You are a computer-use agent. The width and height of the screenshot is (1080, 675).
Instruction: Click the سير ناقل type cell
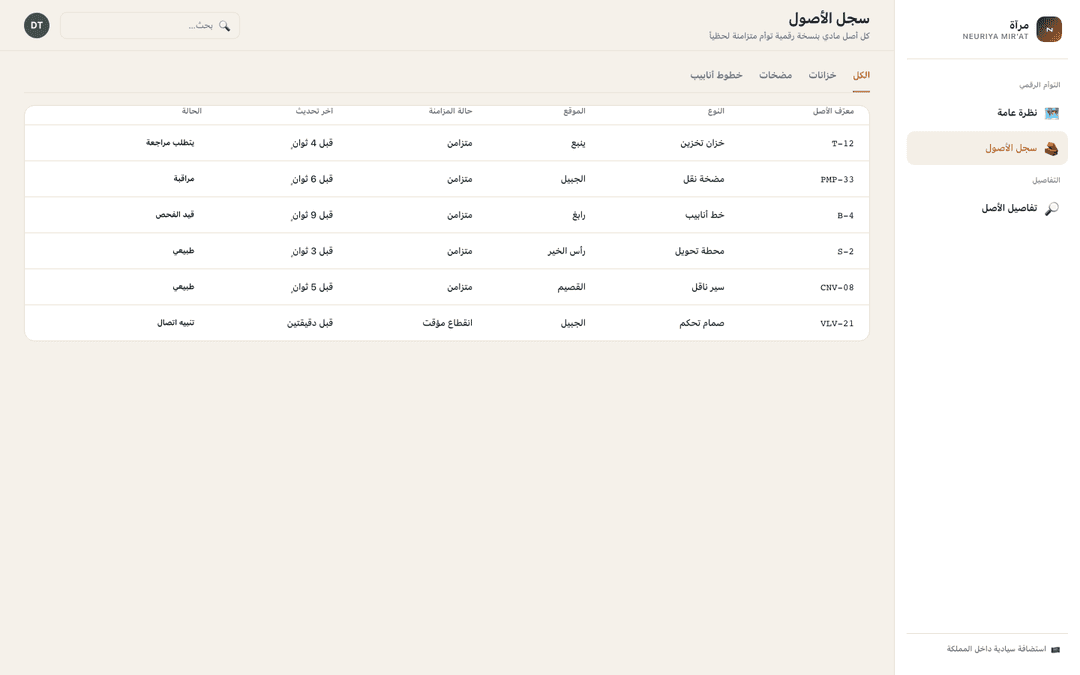707,287
